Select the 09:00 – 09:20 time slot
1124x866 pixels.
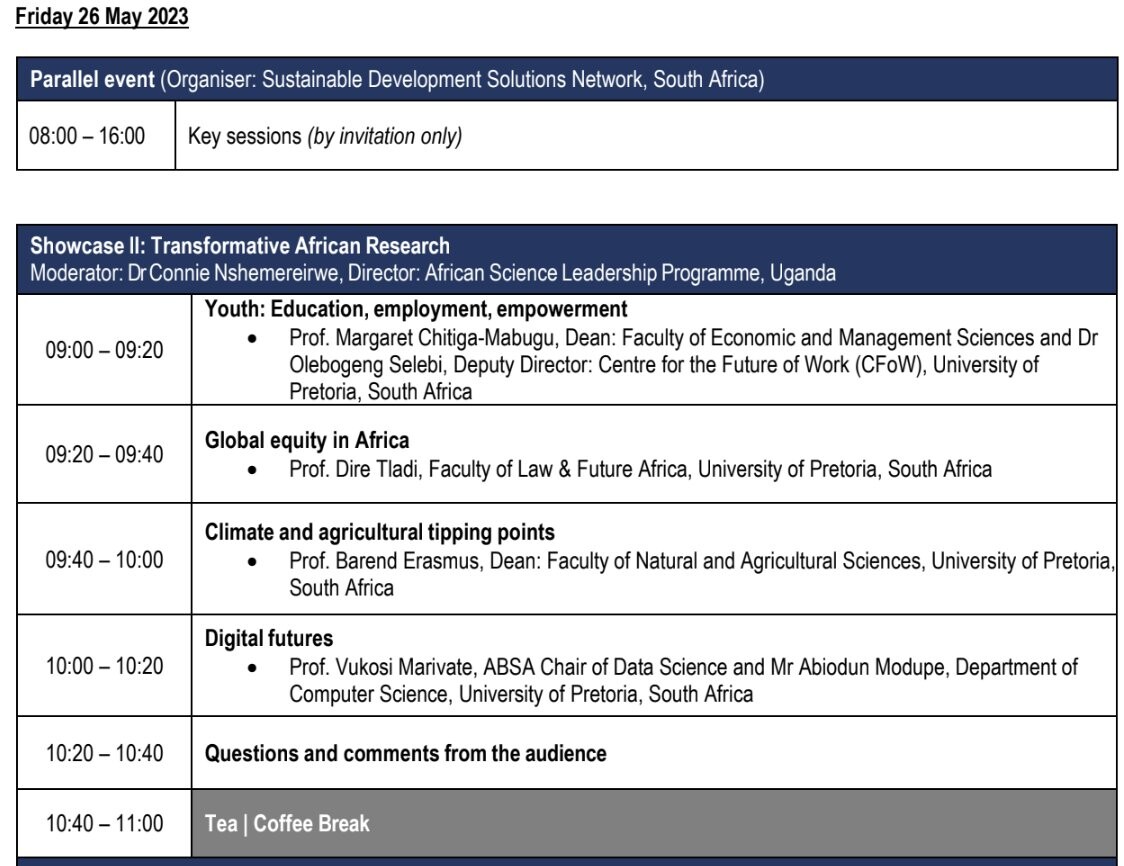[104, 349]
